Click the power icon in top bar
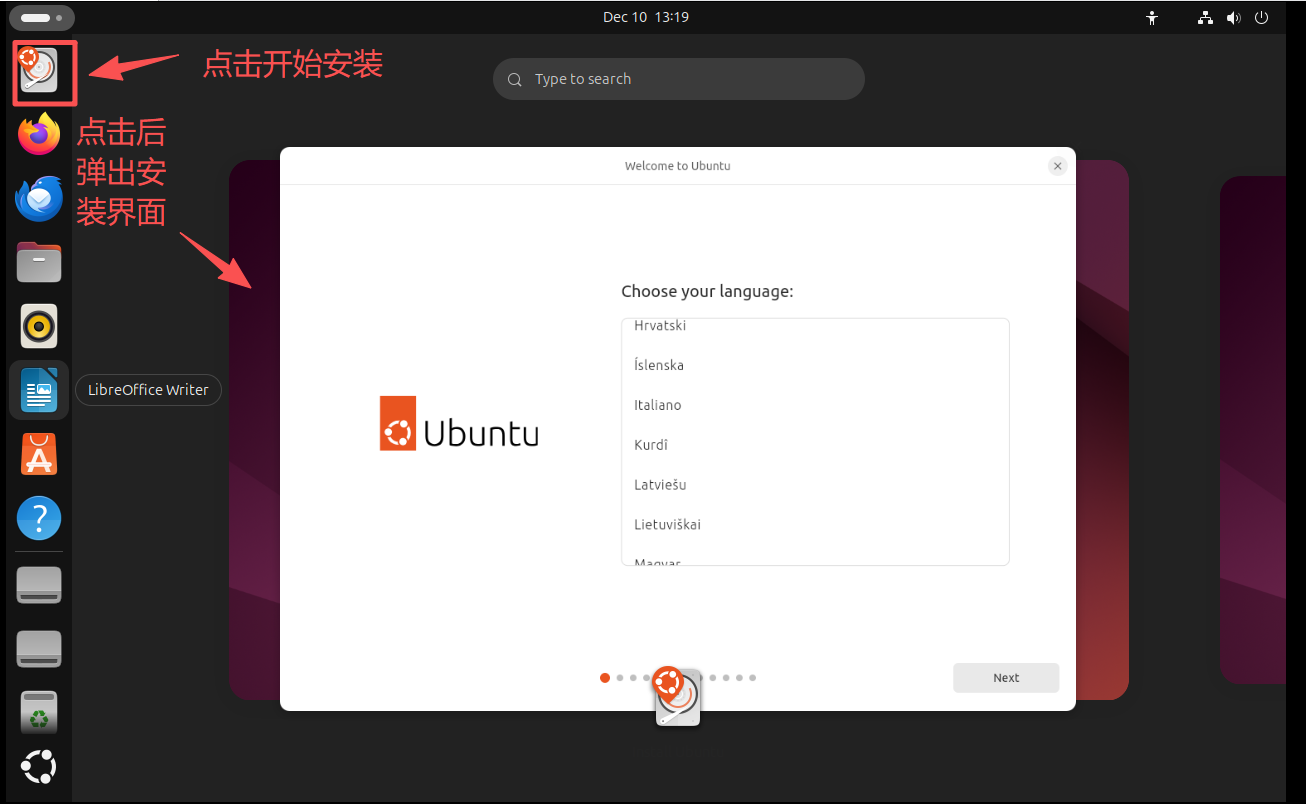 [1261, 17]
